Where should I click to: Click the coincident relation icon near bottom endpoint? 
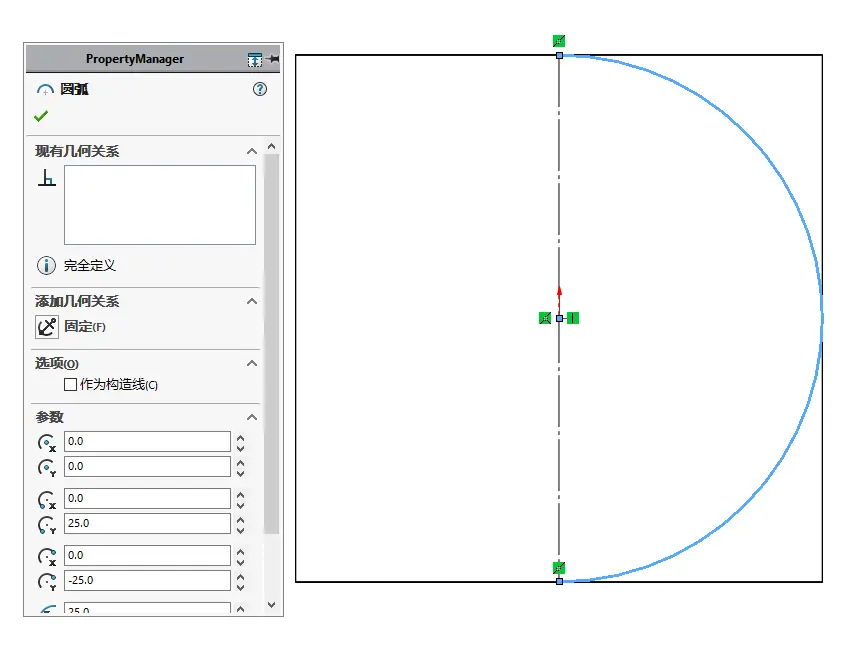tap(559, 568)
